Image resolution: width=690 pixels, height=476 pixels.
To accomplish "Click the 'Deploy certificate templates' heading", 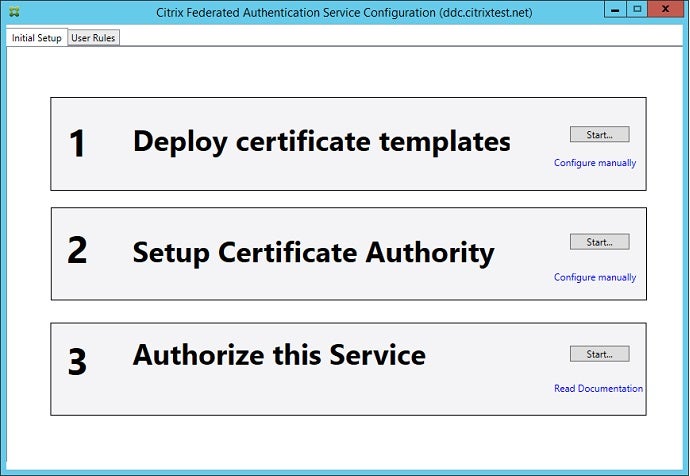I will tap(322, 142).
